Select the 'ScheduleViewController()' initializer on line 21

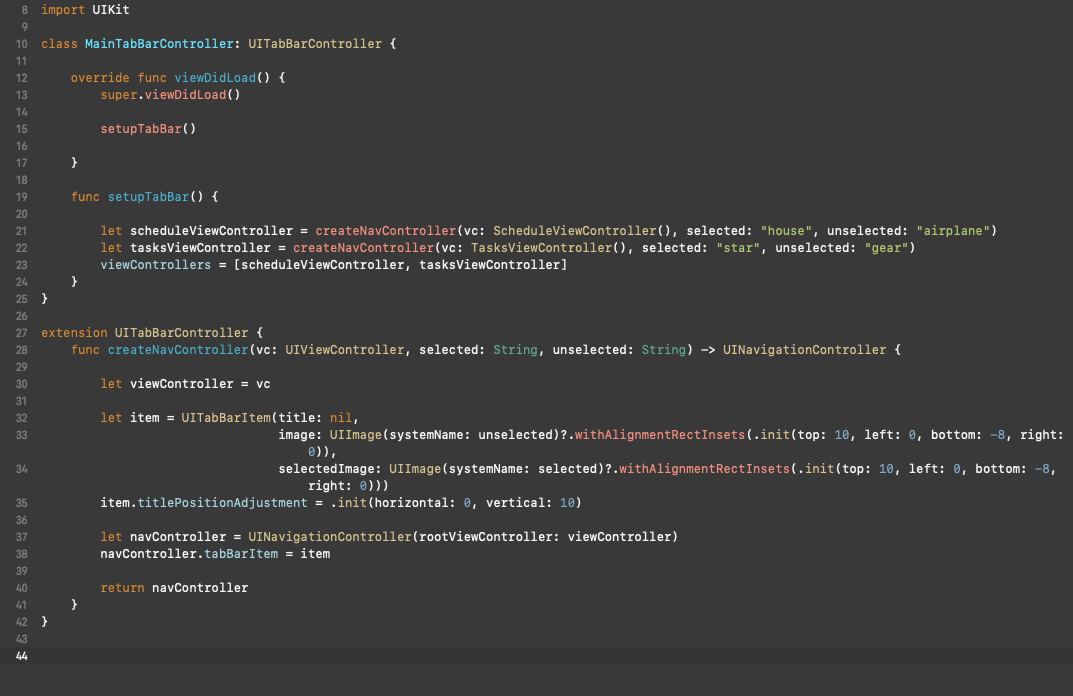[x=582, y=231]
